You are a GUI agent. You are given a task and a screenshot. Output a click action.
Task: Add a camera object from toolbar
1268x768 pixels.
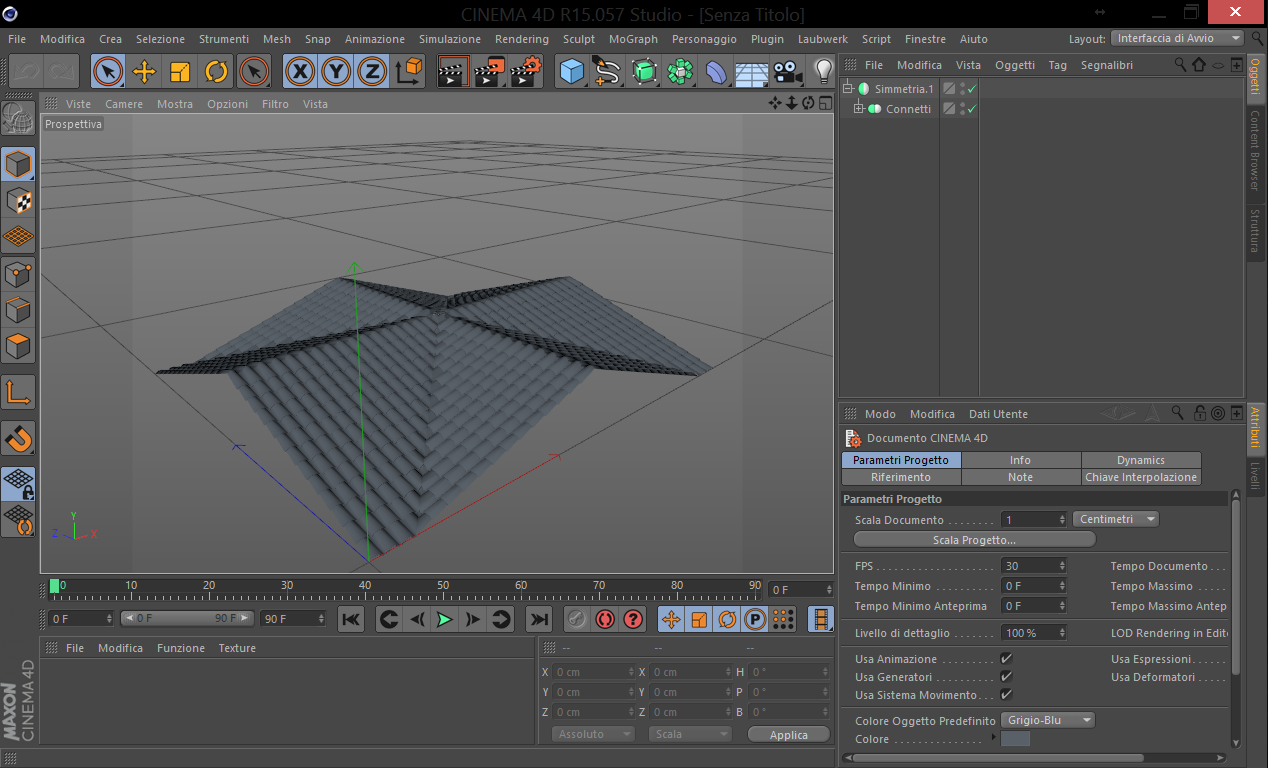(x=788, y=71)
